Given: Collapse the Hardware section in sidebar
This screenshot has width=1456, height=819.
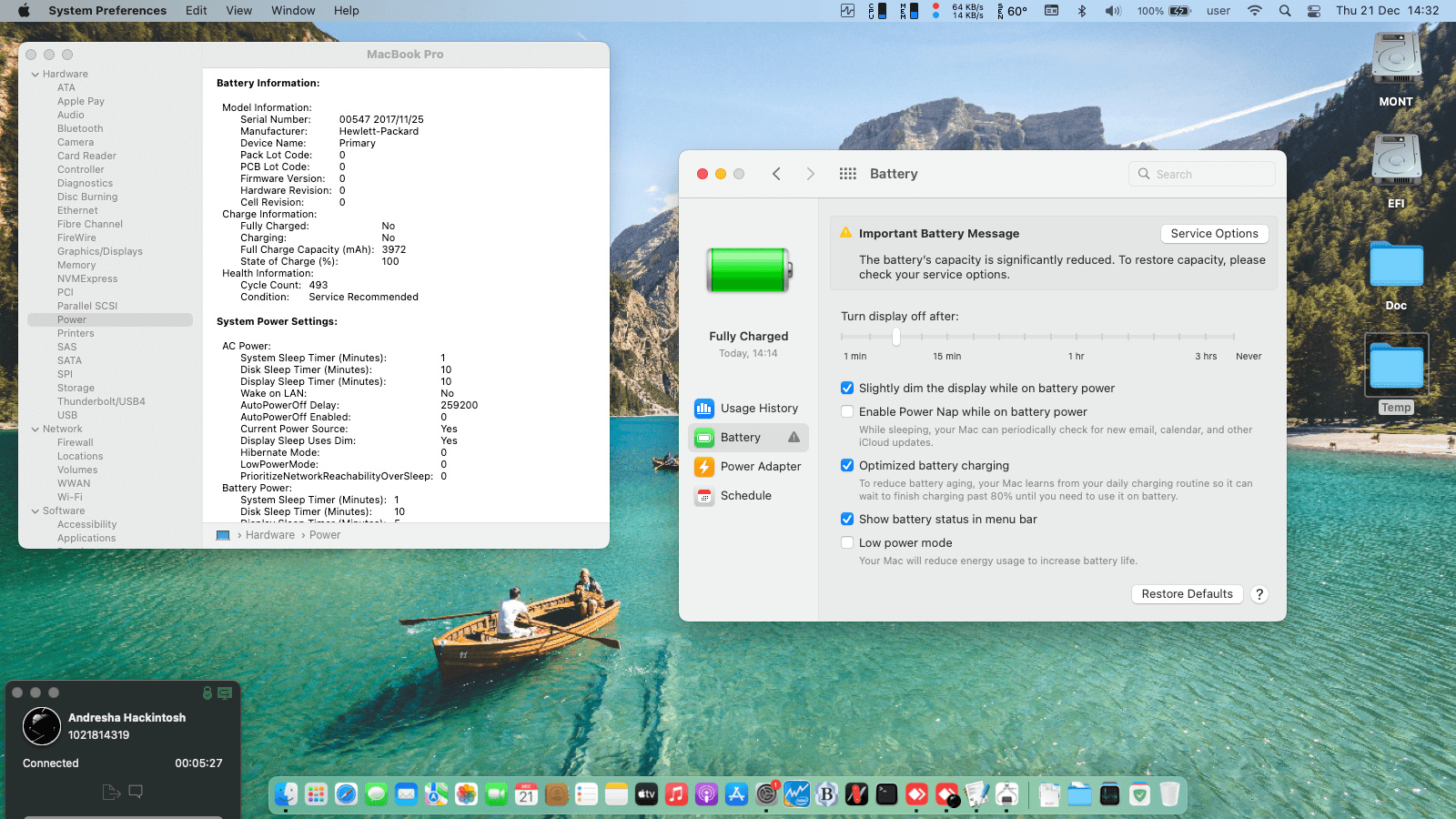Looking at the screenshot, I should point(35,75).
